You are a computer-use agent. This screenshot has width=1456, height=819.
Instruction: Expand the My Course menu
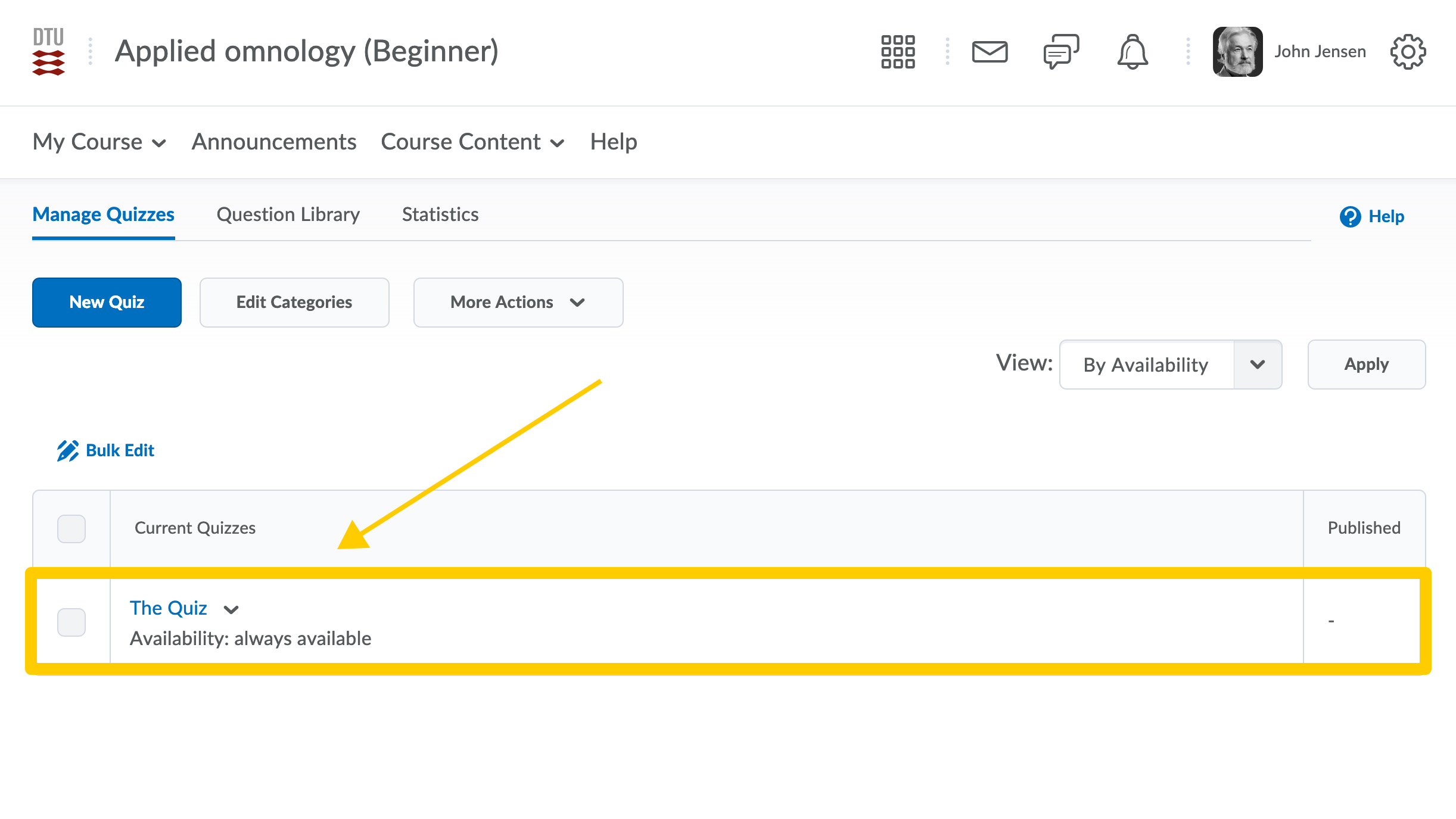(x=99, y=142)
